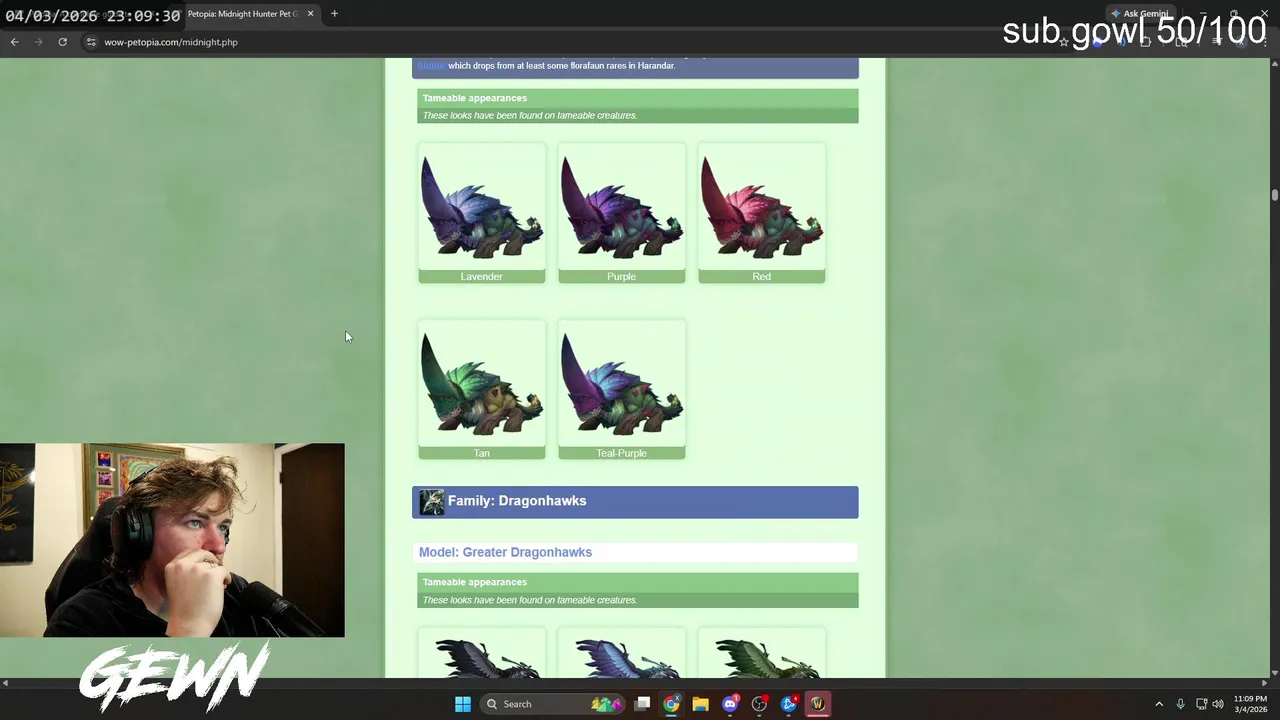
Task: Open the Lavender pet appearance thumbnail
Action: click(x=481, y=207)
